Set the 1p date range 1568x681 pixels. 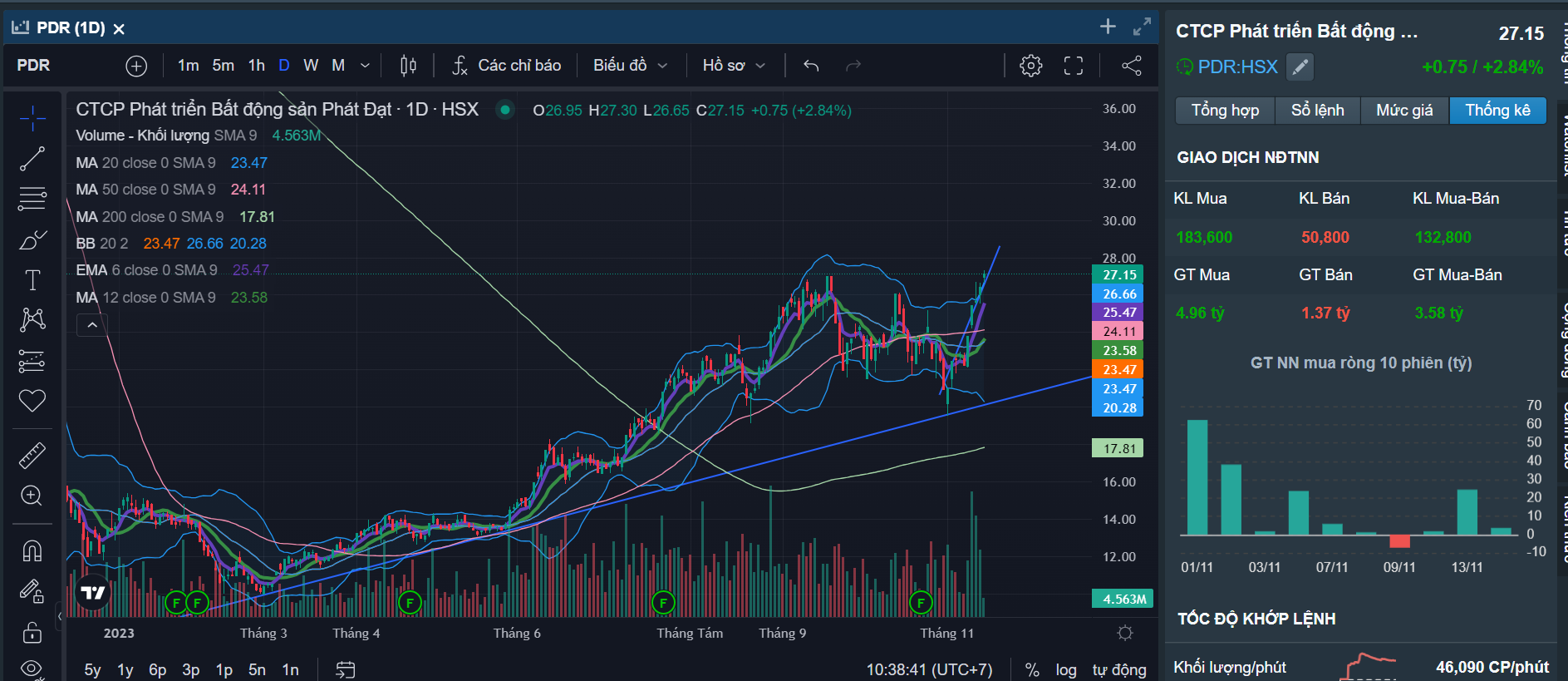pyautogui.click(x=224, y=669)
